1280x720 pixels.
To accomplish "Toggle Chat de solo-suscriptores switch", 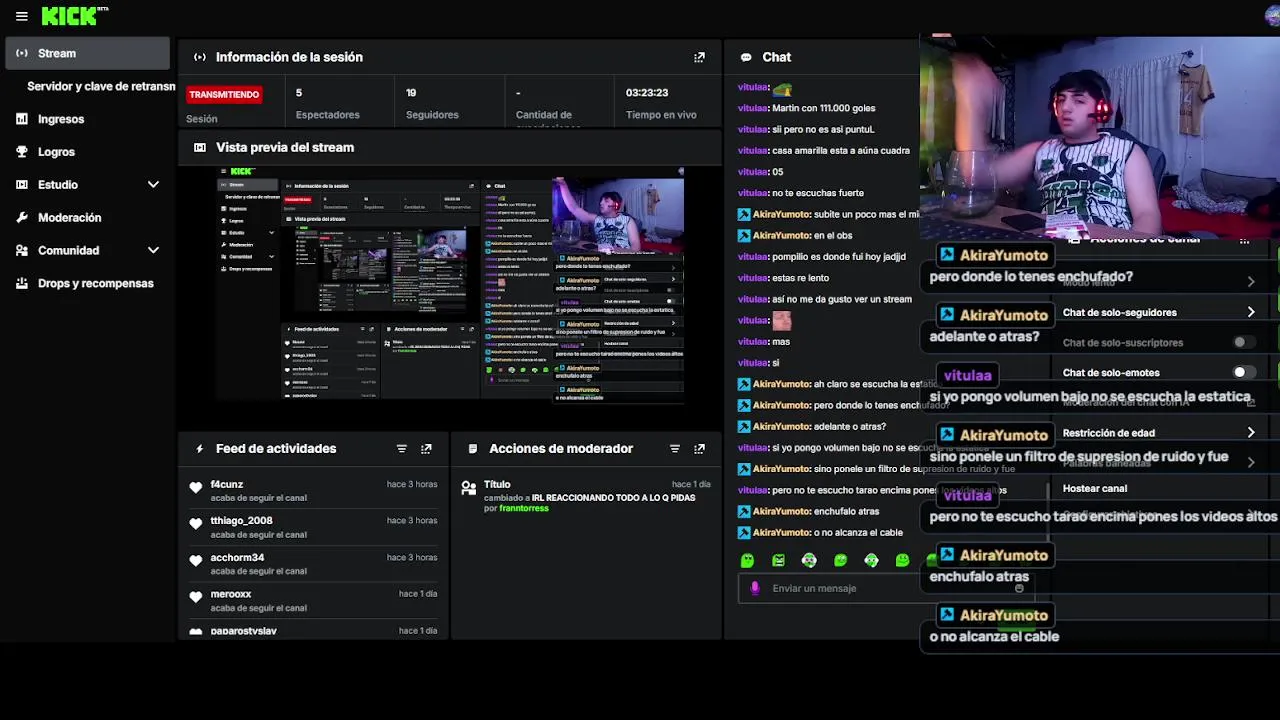I will point(1242,342).
